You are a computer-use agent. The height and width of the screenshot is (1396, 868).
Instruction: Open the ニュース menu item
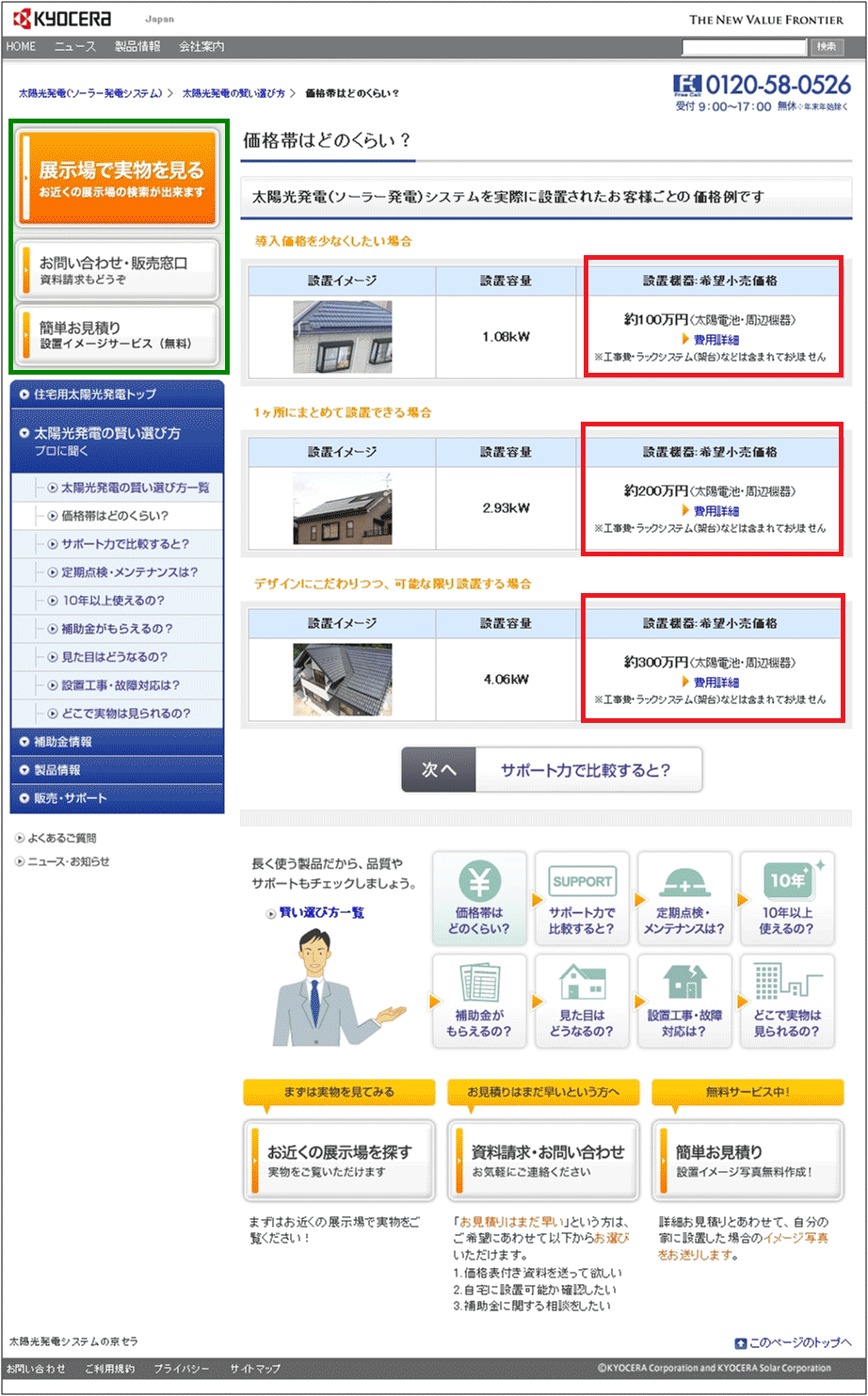pos(74,46)
